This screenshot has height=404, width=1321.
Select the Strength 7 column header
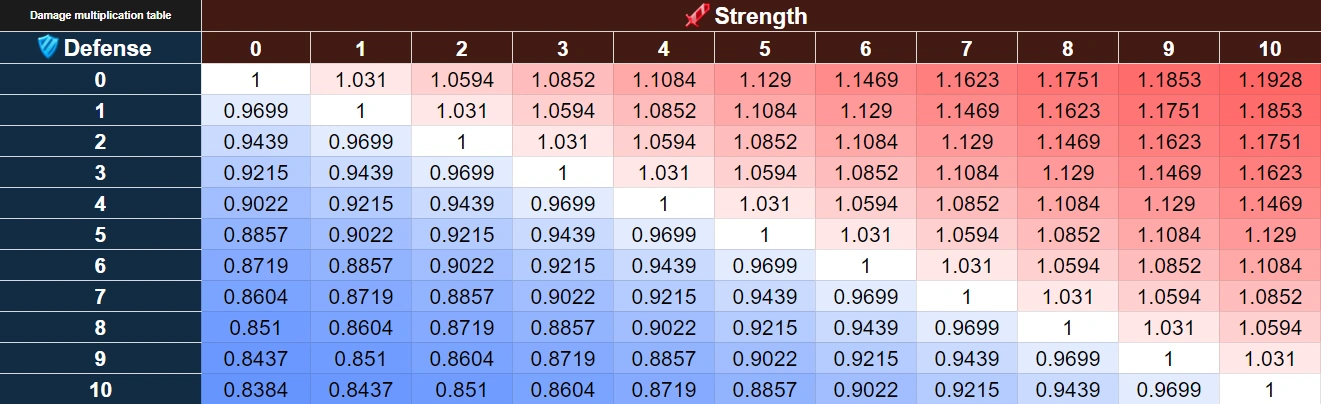pyautogui.click(x=967, y=49)
